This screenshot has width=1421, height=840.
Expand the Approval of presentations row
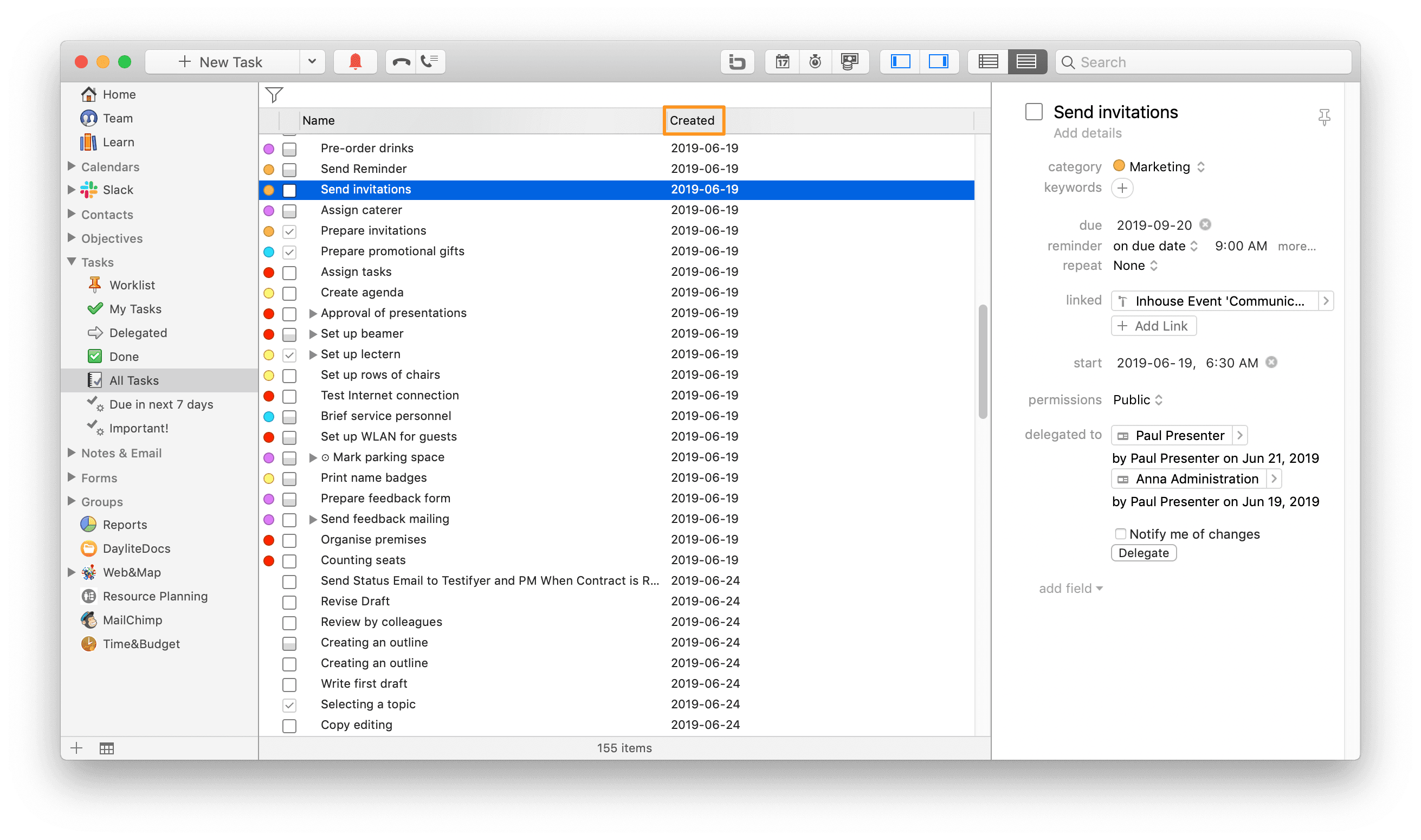coord(312,313)
